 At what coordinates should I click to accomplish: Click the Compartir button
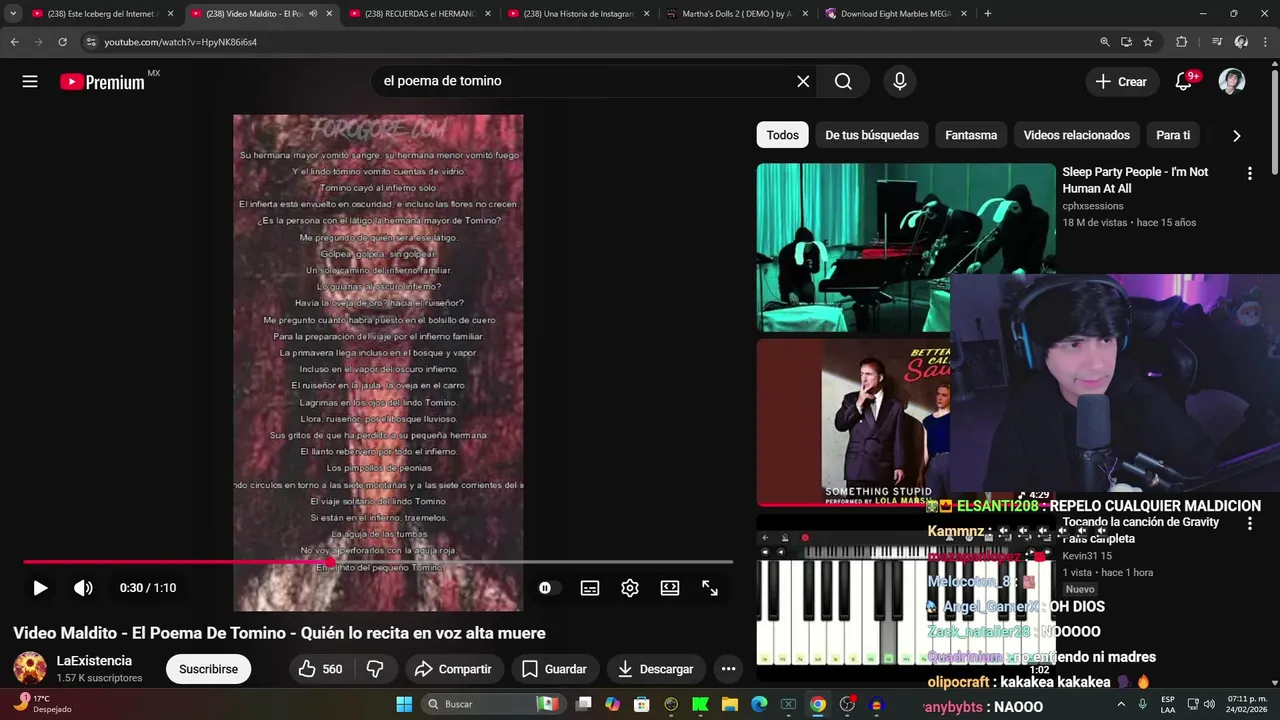pos(453,669)
